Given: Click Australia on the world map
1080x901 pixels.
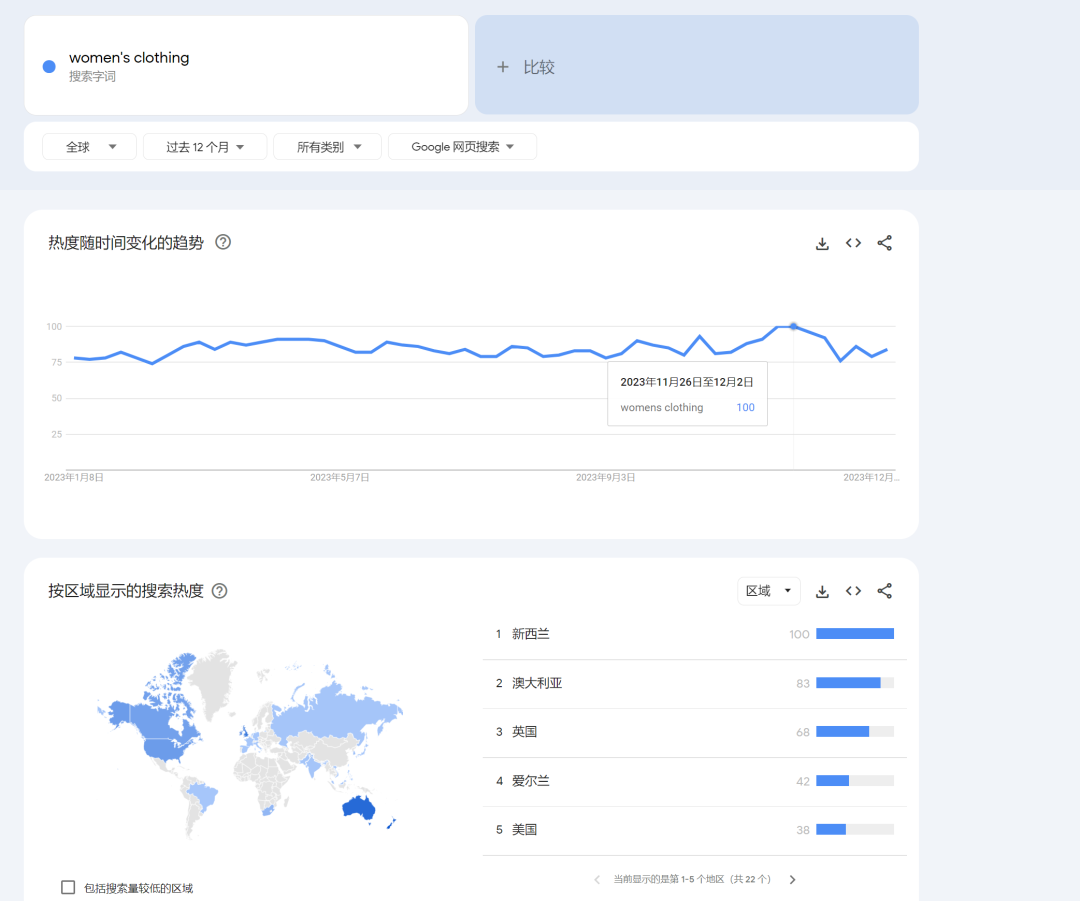Looking at the screenshot, I should coord(357,808).
